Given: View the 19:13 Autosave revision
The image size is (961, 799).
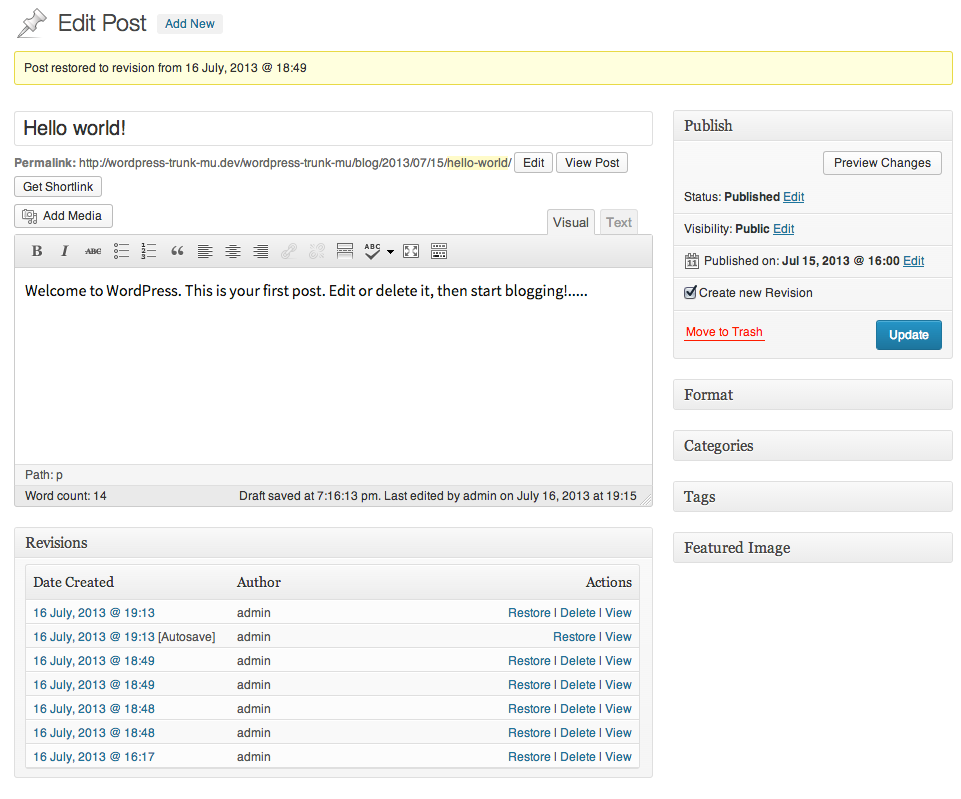Looking at the screenshot, I should click(x=618, y=637).
